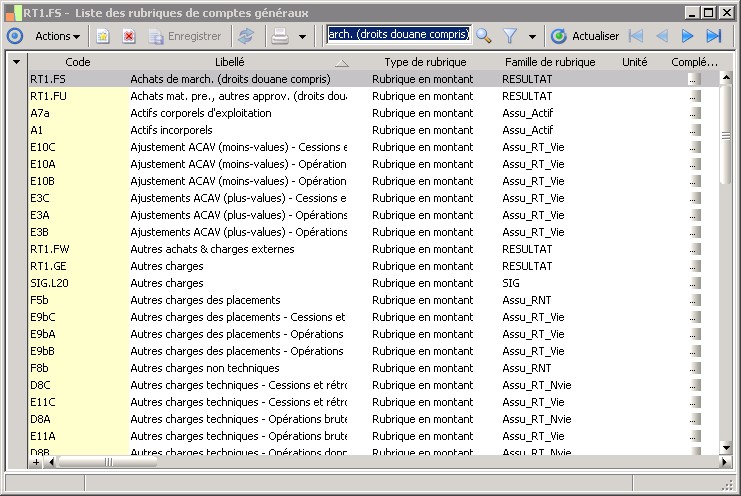Click the refresh arrows toolbar icon

coord(246,36)
